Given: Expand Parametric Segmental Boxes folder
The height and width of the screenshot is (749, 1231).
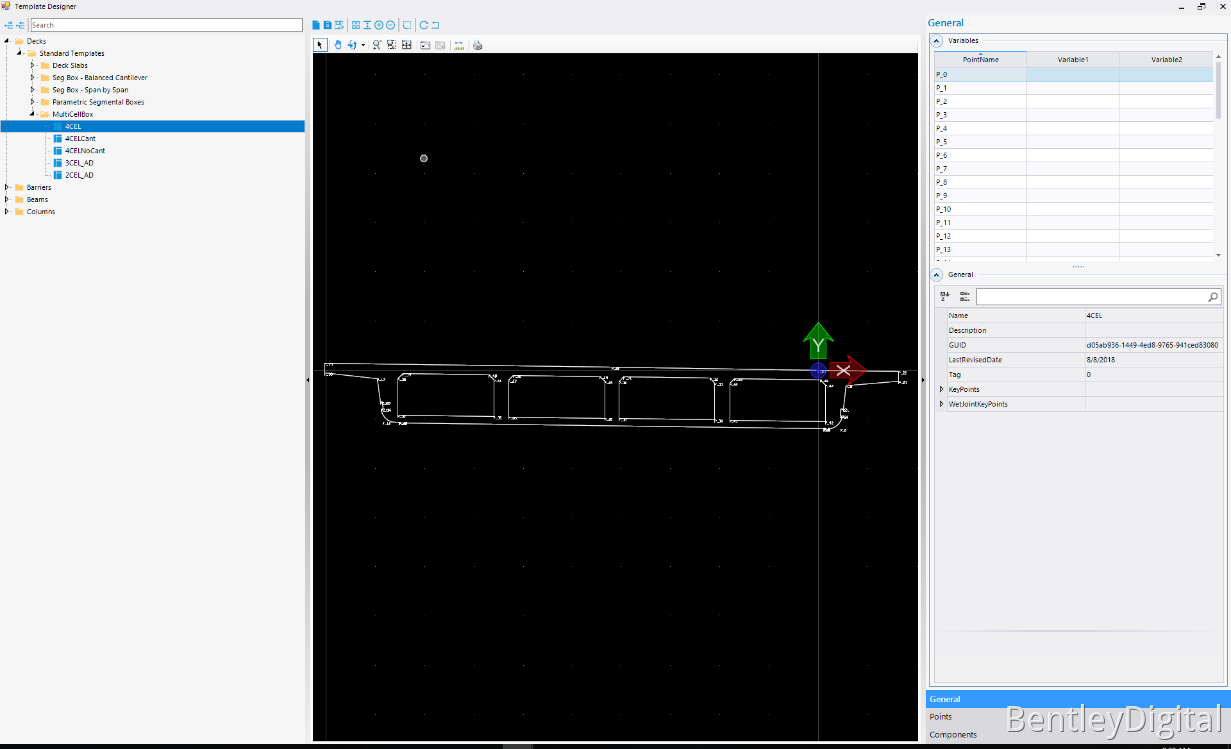Looking at the screenshot, I should pyautogui.click(x=33, y=101).
